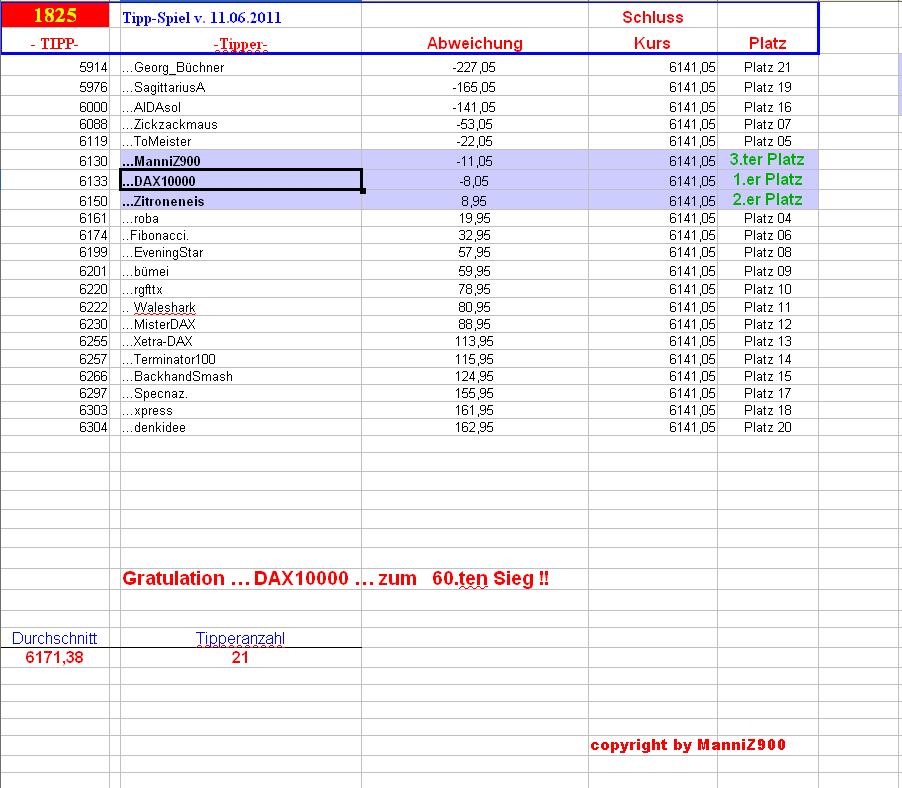902x788 pixels.
Task: Click the Platz 13 cell
Action: pyautogui.click(x=767, y=342)
